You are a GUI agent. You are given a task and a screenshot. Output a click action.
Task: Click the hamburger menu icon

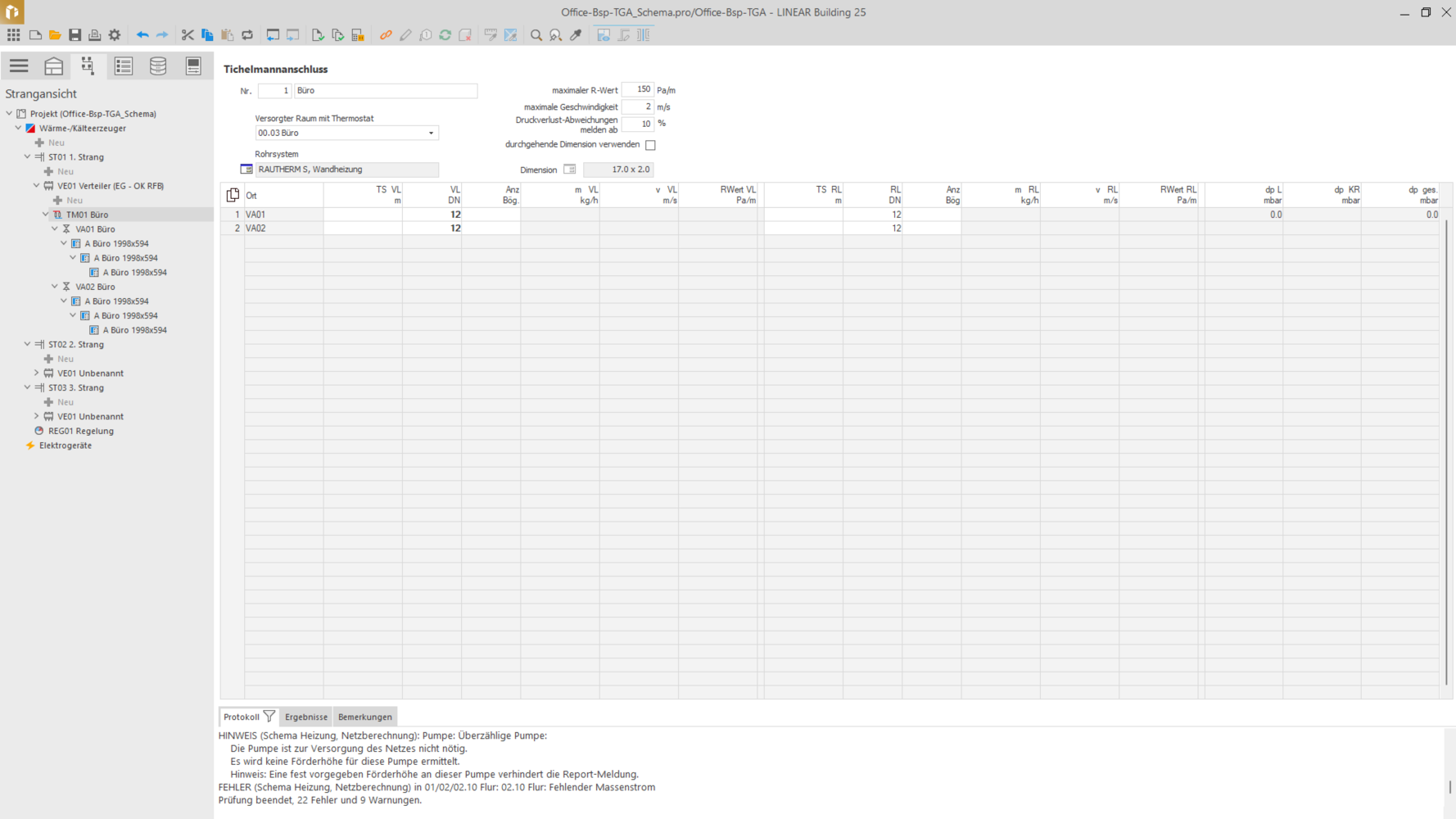[x=19, y=66]
